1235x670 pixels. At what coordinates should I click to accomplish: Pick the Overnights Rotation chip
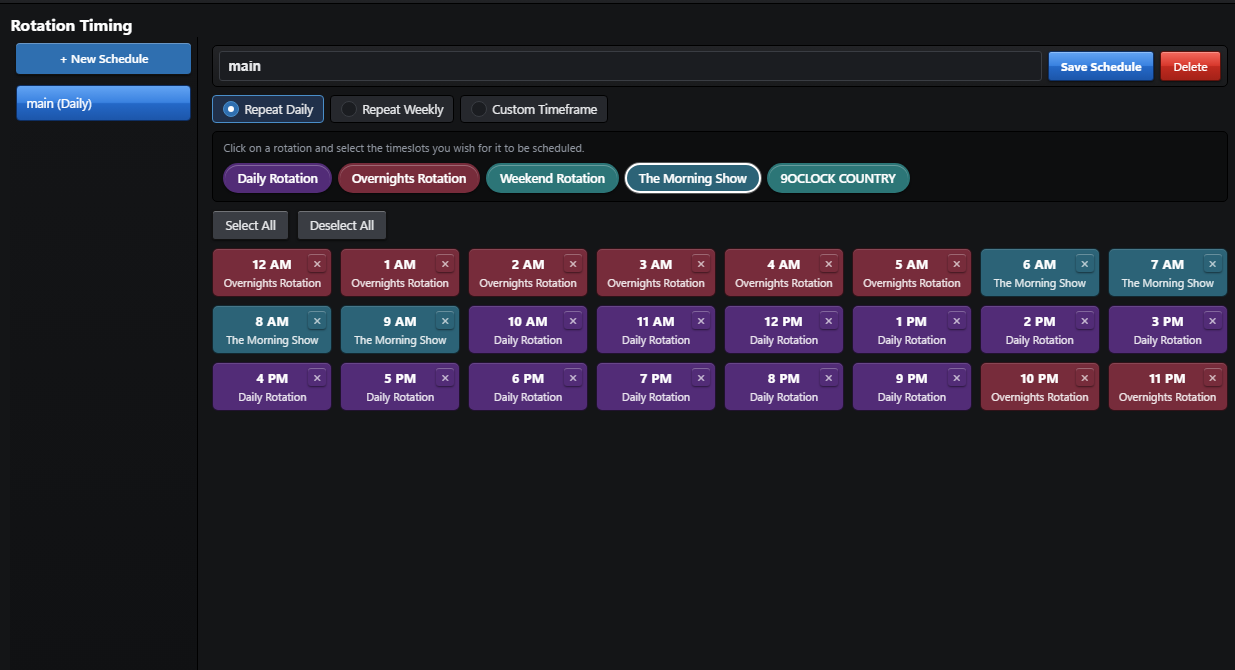tap(409, 178)
